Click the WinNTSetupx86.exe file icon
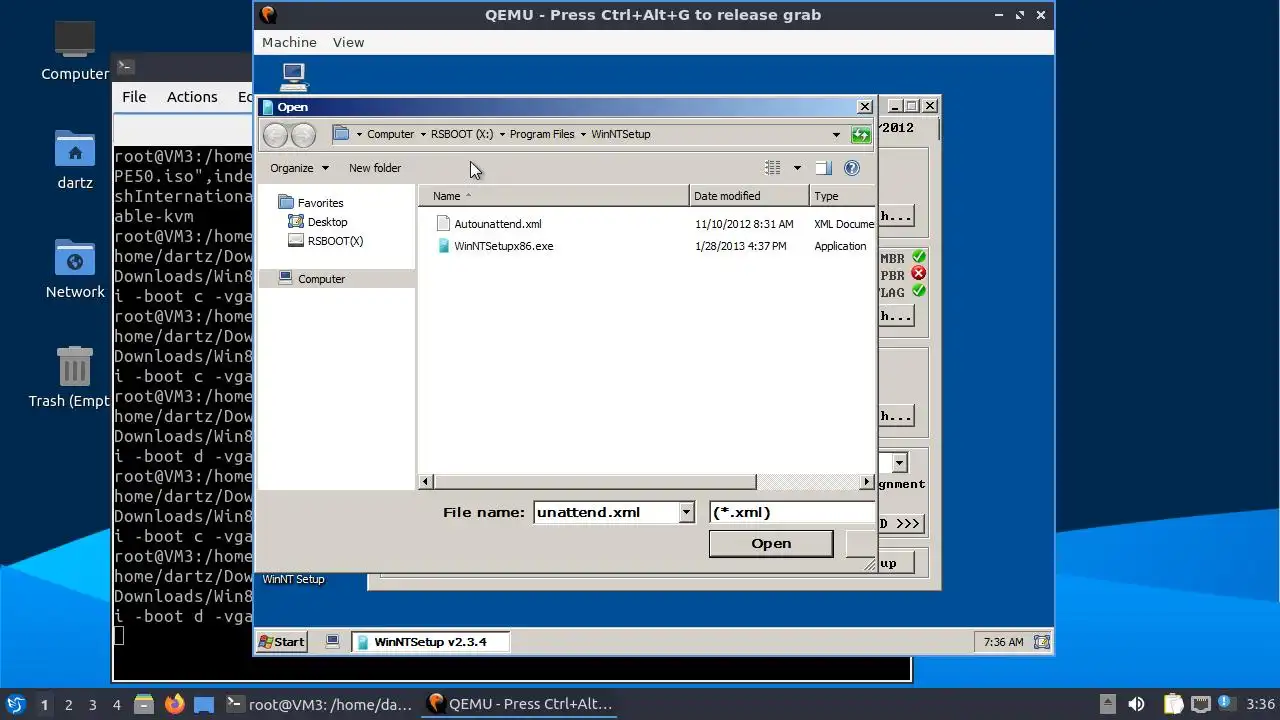This screenshot has height=720, width=1280. point(444,246)
